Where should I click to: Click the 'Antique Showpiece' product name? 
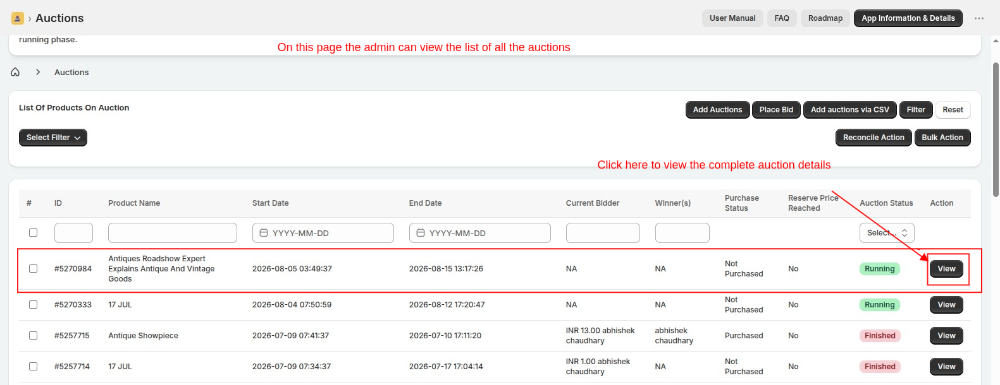tap(143, 335)
